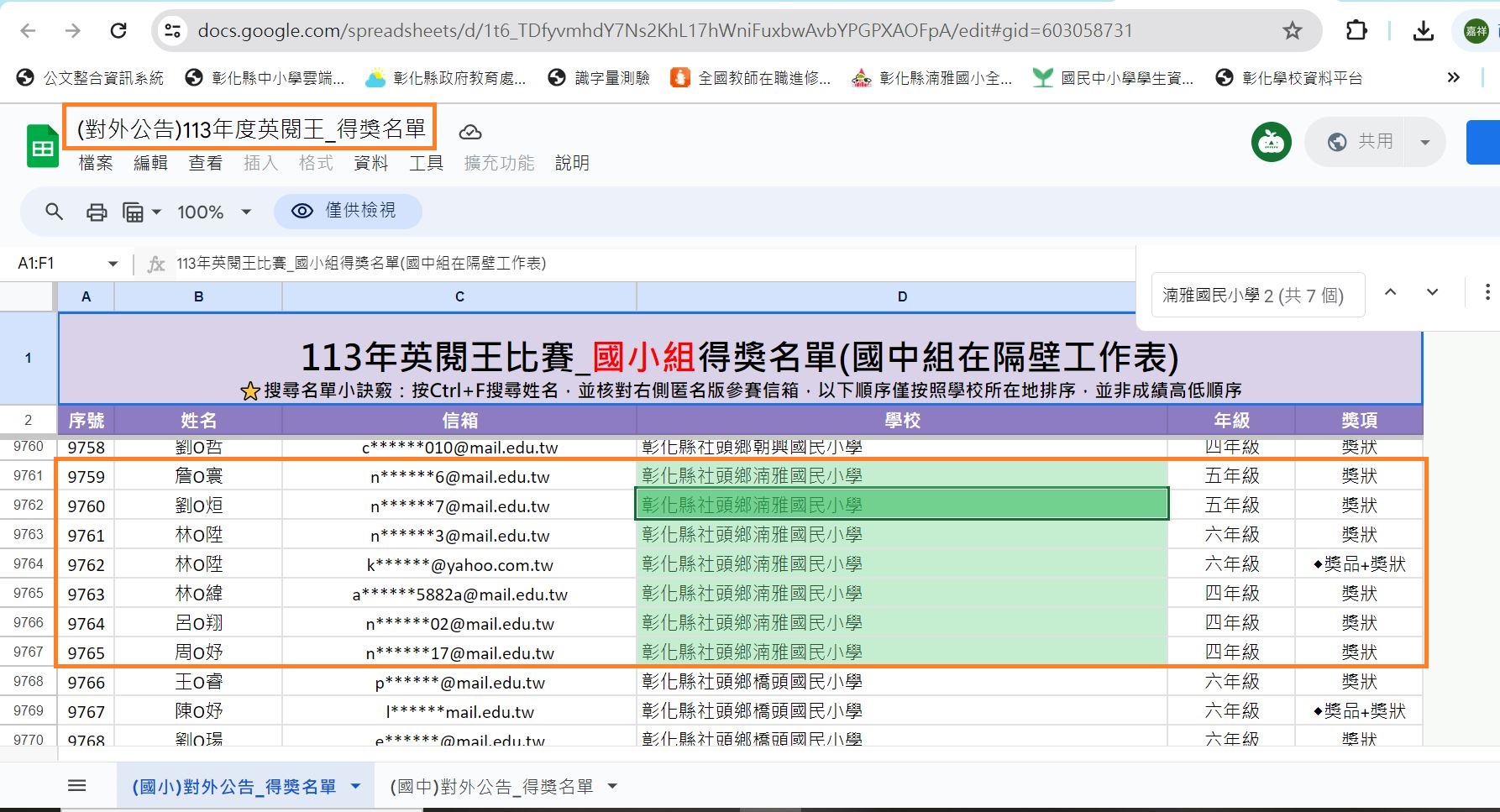Click the find-in-sheet search input field
Viewport: 1500px width, 812px height.
[x=1251, y=295]
